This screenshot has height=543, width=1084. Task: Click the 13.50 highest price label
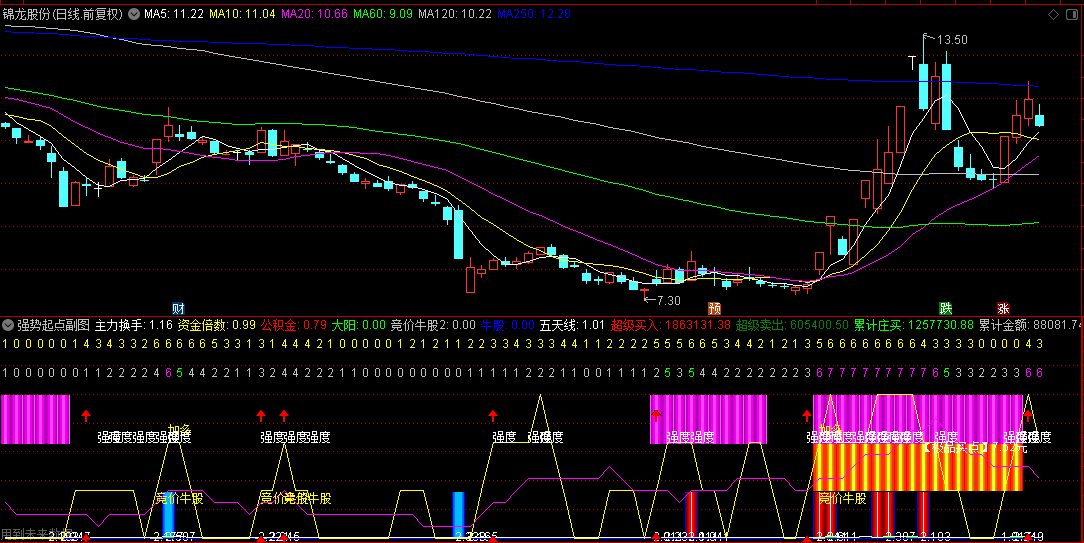click(x=952, y=40)
